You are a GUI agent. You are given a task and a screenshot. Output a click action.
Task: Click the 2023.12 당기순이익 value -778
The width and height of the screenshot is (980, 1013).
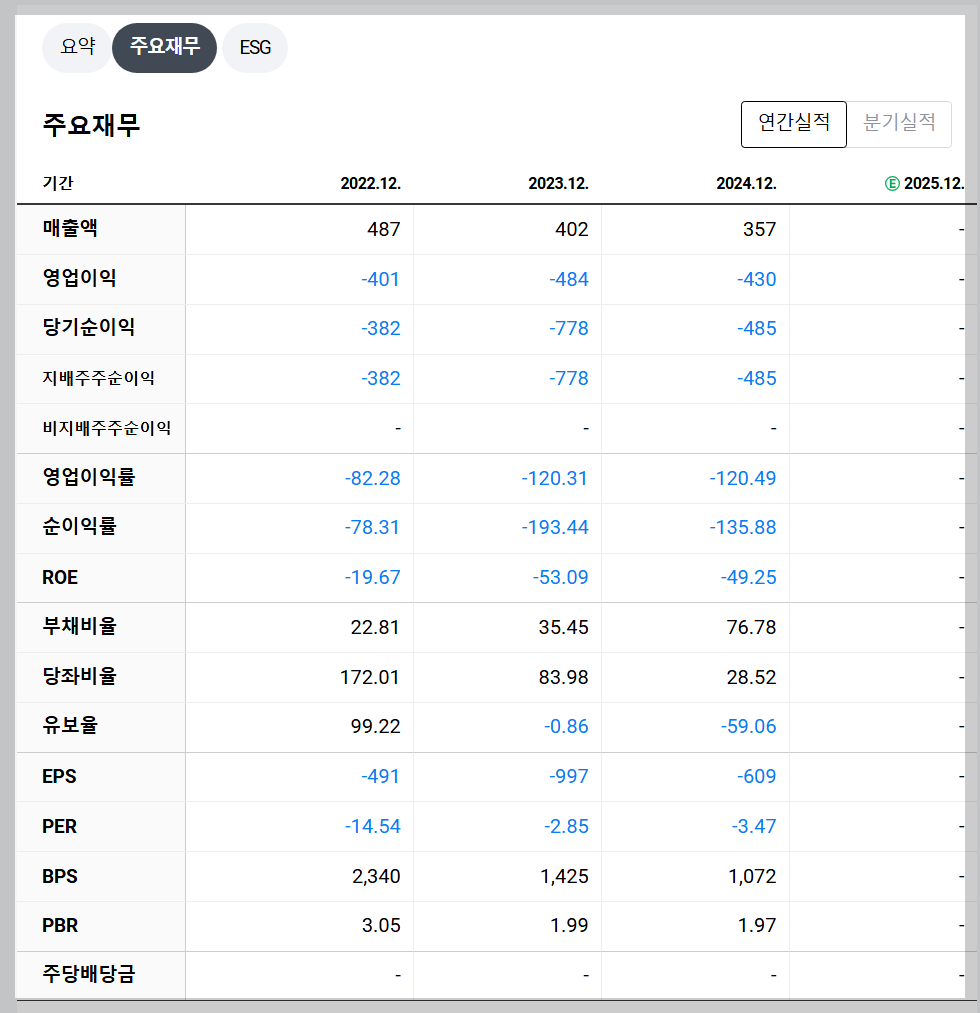click(x=570, y=329)
